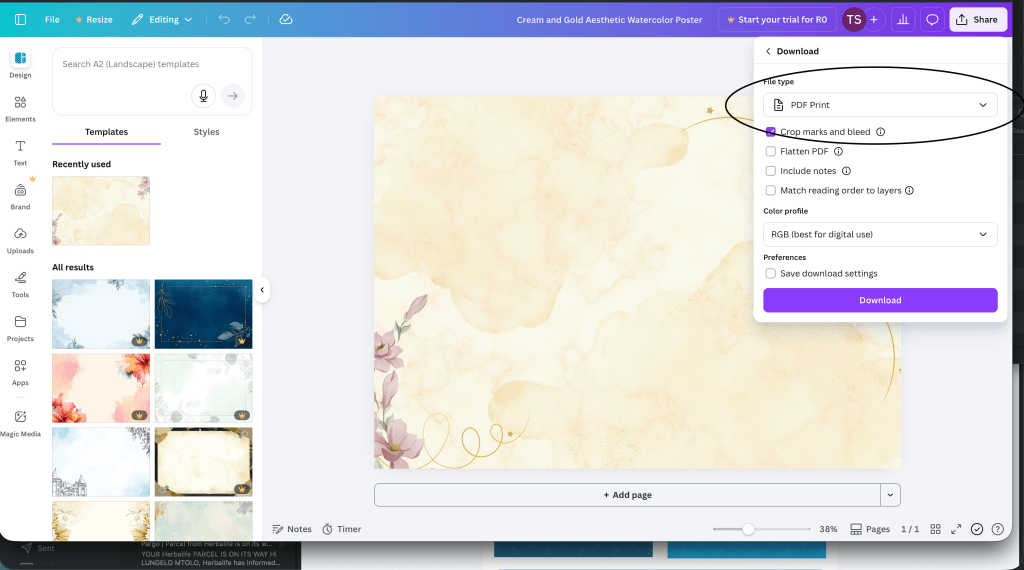Open the Elements panel in sidebar
This screenshot has height=570, width=1024.
tap(20, 107)
